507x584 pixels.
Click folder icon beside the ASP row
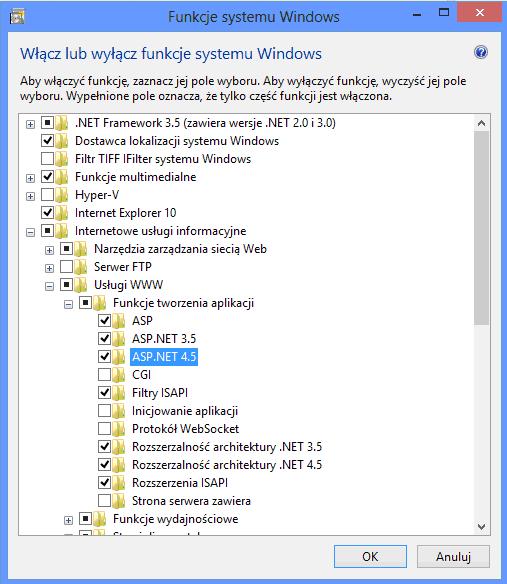[x=118, y=321]
